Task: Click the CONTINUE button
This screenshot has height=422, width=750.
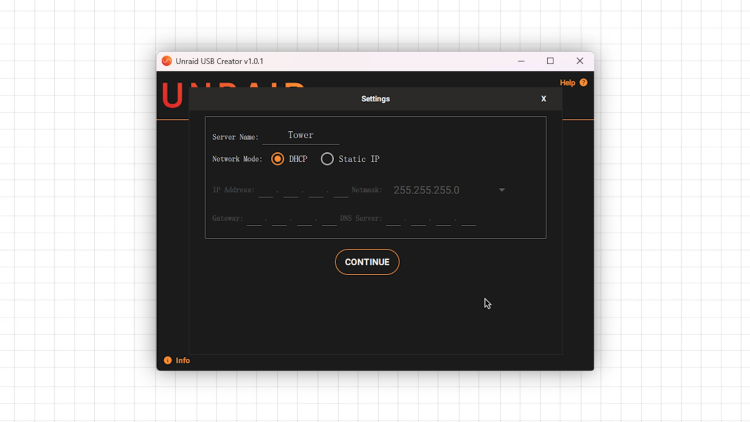Action: click(x=367, y=262)
